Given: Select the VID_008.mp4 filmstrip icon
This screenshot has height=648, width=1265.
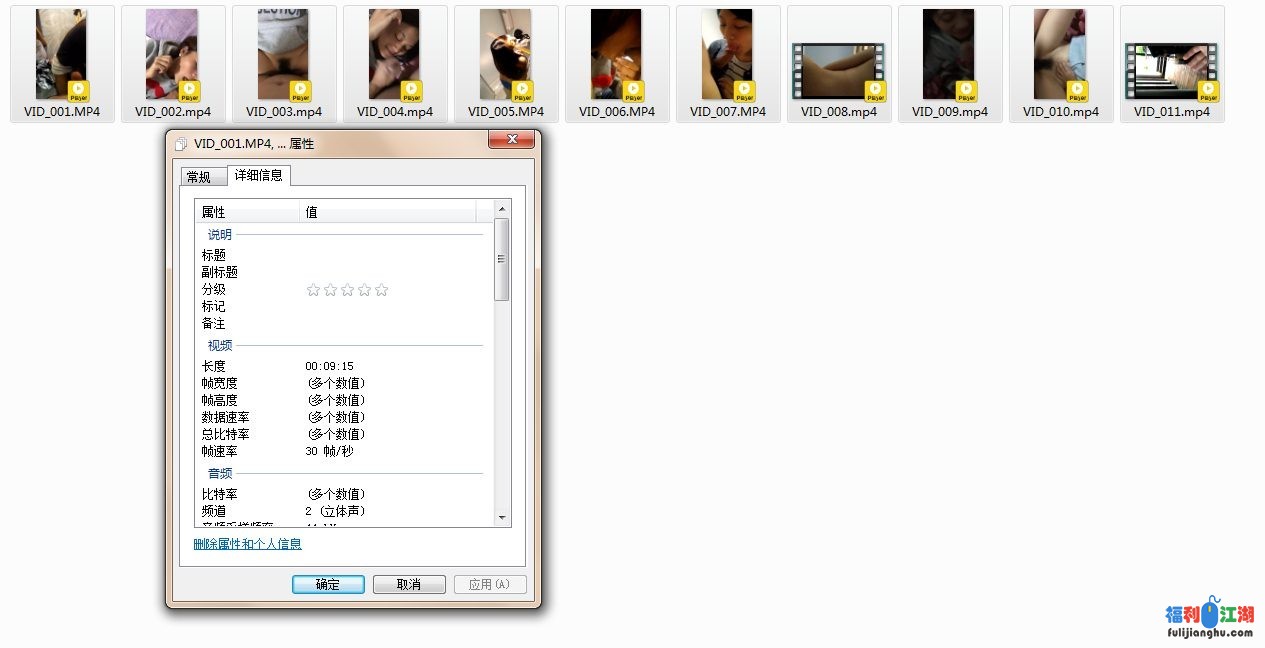Looking at the screenshot, I should click(838, 70).
